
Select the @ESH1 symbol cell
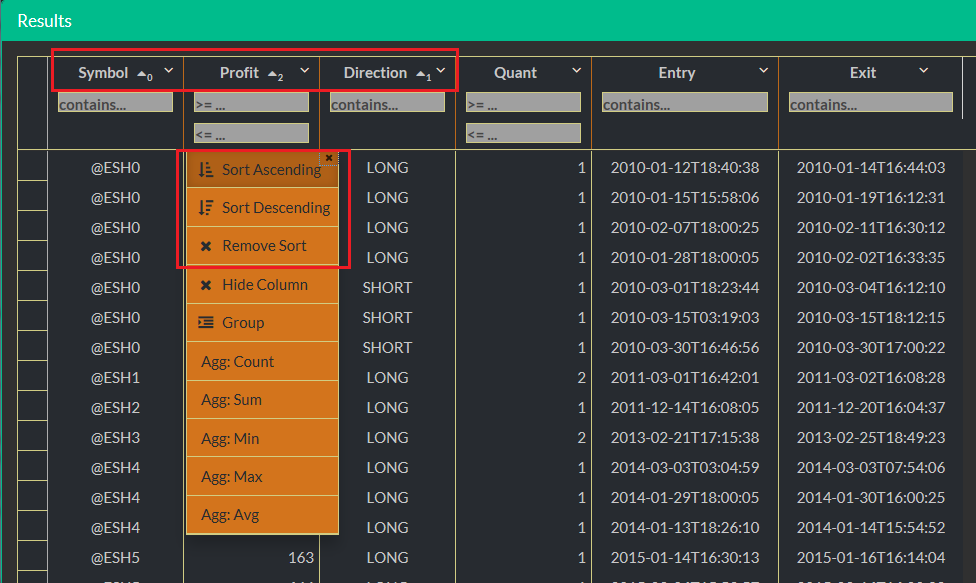(x=116, y=378)
